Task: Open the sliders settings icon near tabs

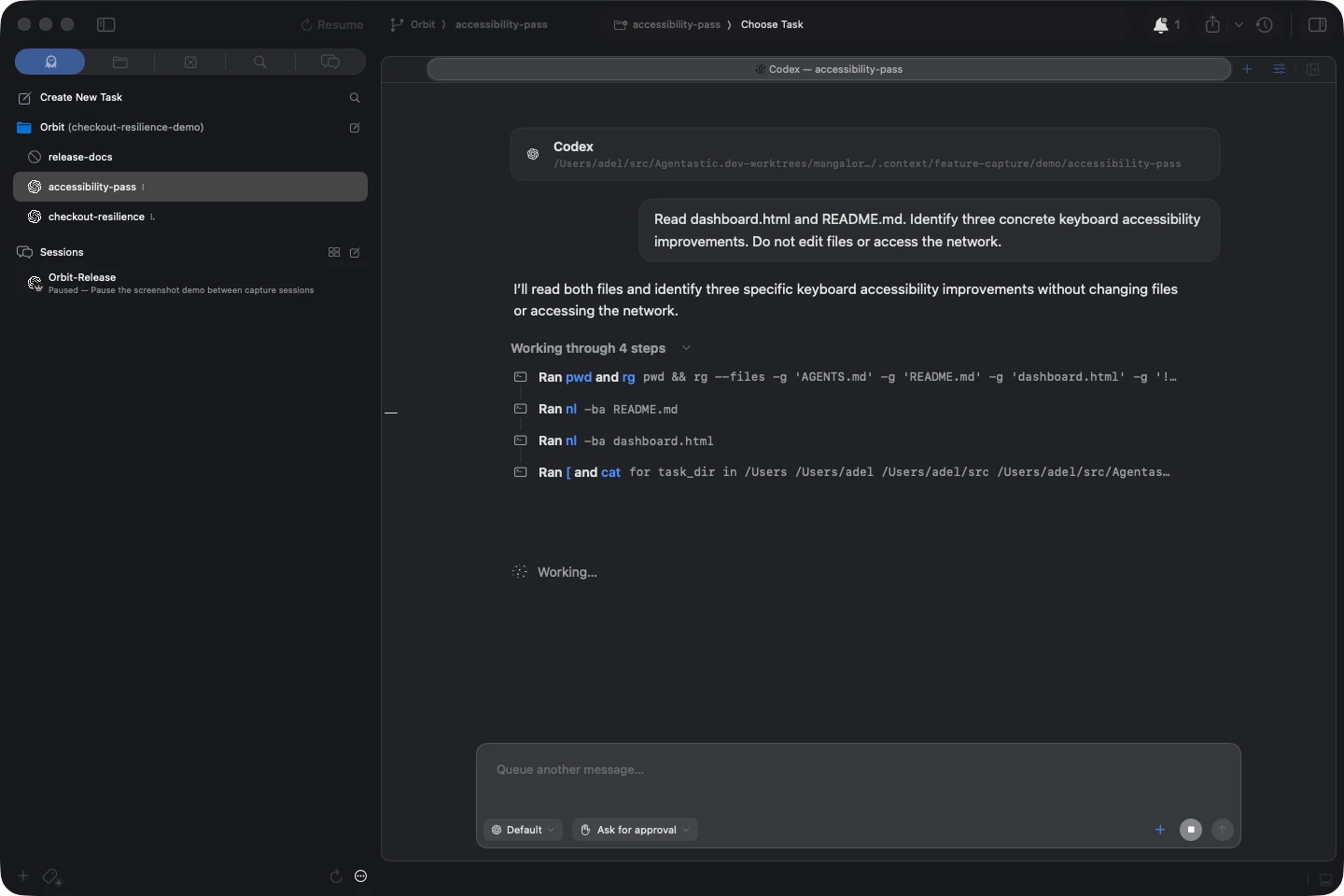Action: (x=1279, y=69)
